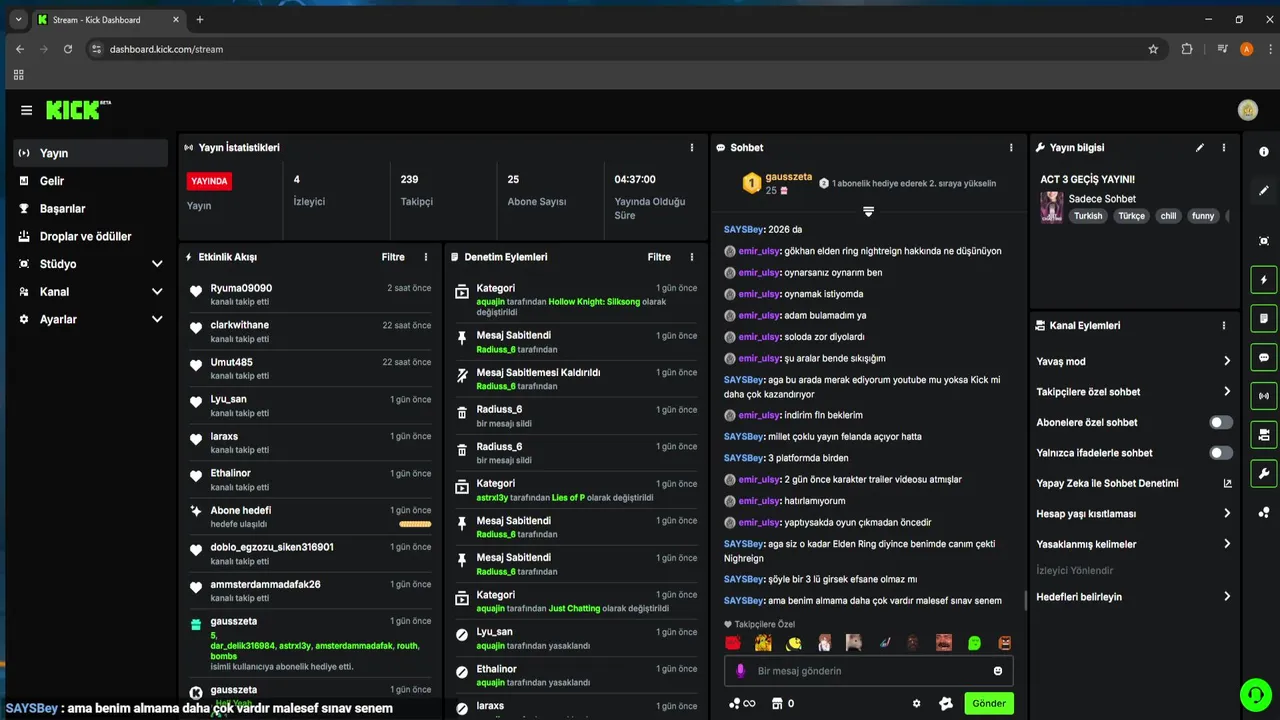Viewport: 1280px width, 720px height.
Task: Toggle Abonelere özel sohbet switch
Action: 1221,423
